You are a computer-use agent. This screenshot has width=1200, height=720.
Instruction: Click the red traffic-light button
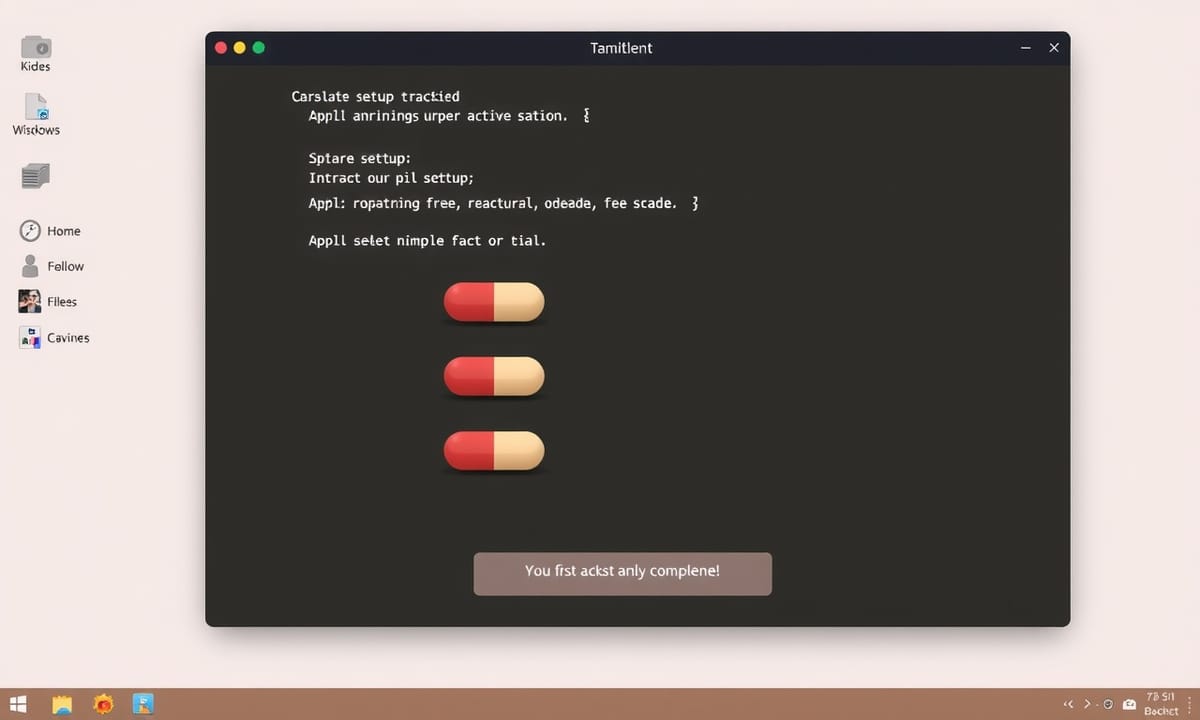(x=221, y=47)
